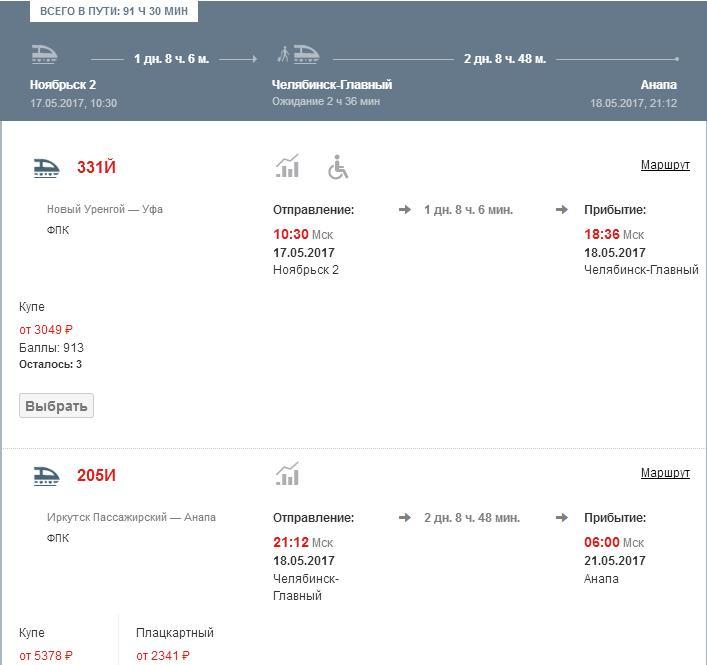707x665 pixels.
Task: Click the arrow icon after Отправление 21:12
Action: (x=404, y=518)
